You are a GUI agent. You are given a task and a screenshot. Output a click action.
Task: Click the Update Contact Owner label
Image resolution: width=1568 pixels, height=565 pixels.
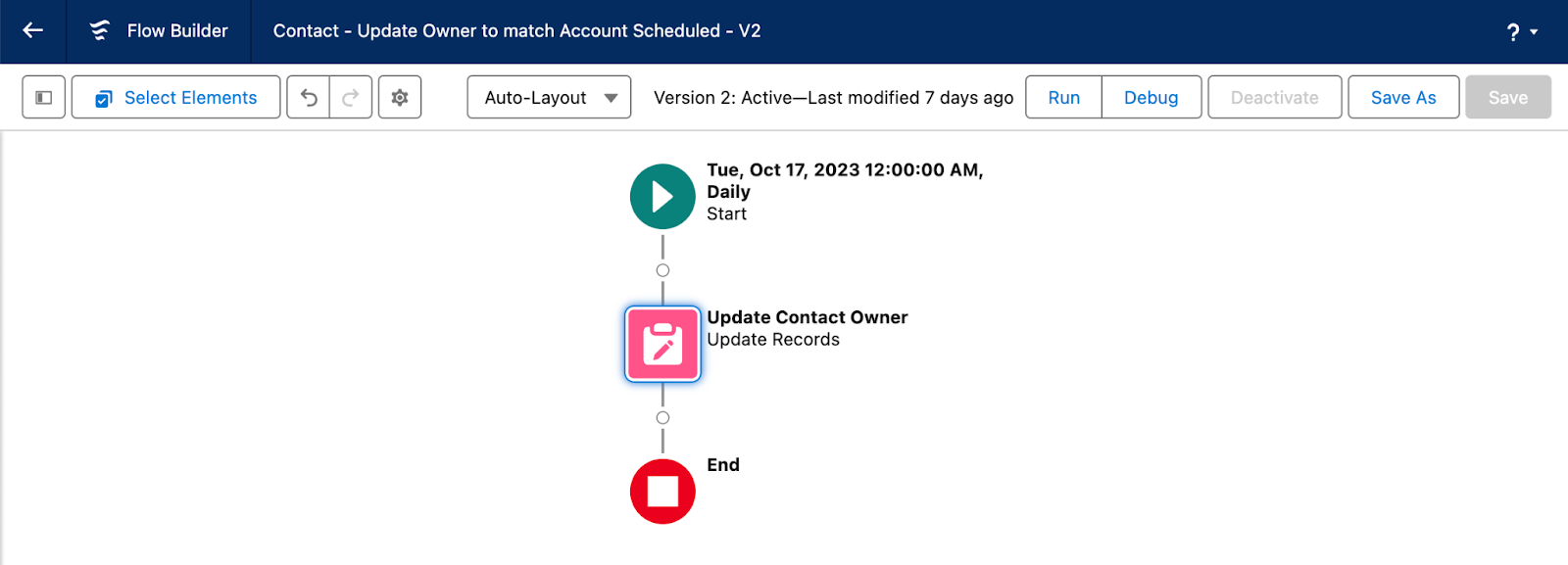point(808,317)
